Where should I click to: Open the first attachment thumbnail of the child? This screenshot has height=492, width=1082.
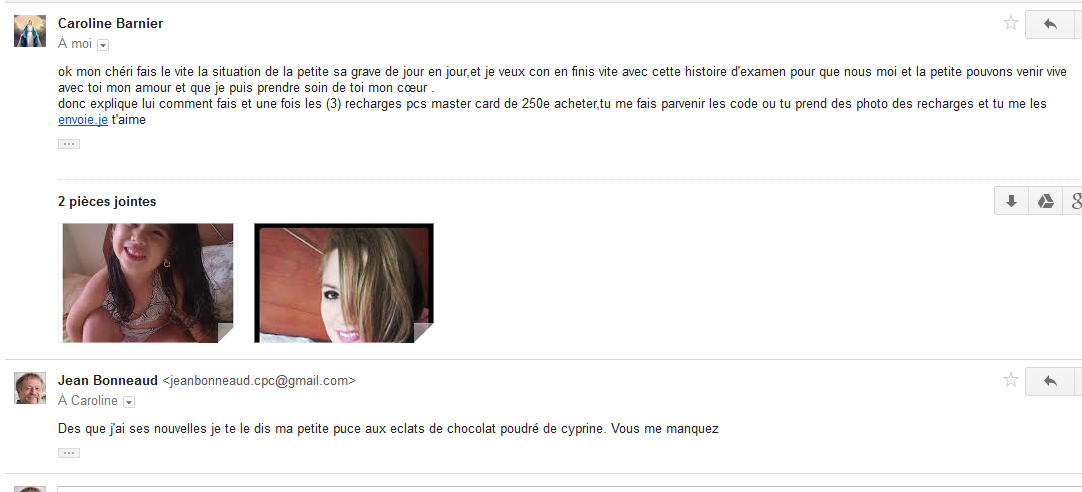[x=148, y=283]
